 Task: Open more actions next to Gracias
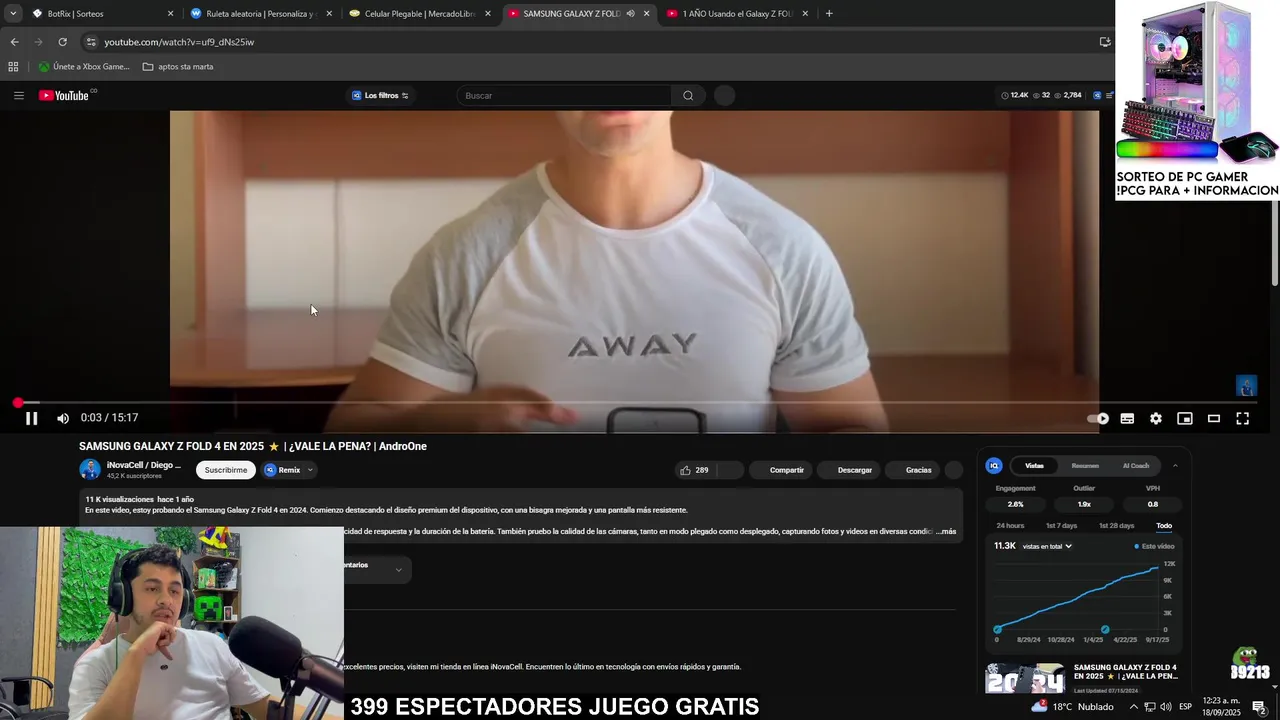pyautogui.click(x=954, y=470)
